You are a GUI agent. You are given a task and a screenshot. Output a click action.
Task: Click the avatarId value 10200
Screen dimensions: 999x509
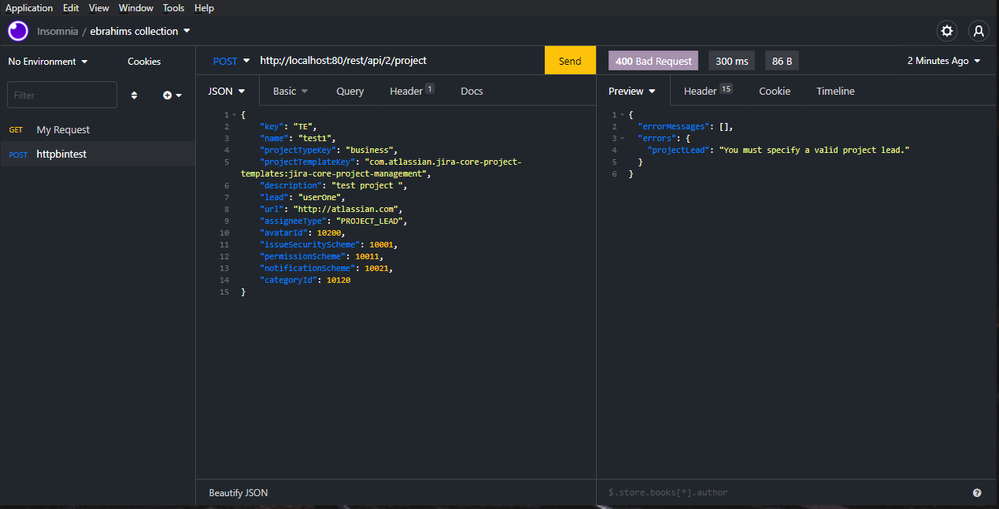click(x=330, y=233)
